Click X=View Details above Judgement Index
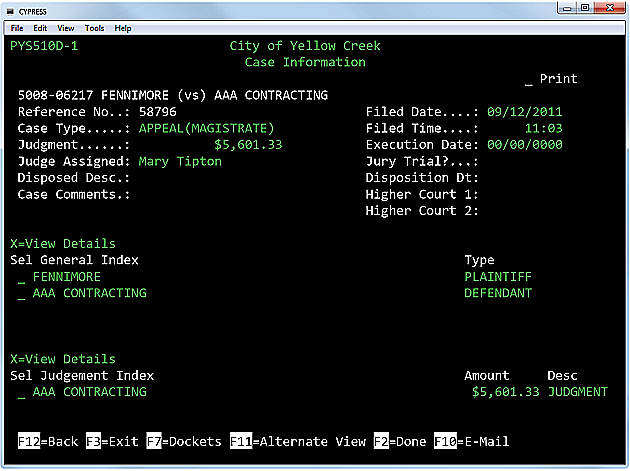This screenshot has height=471, width=630. click(63, 359)
